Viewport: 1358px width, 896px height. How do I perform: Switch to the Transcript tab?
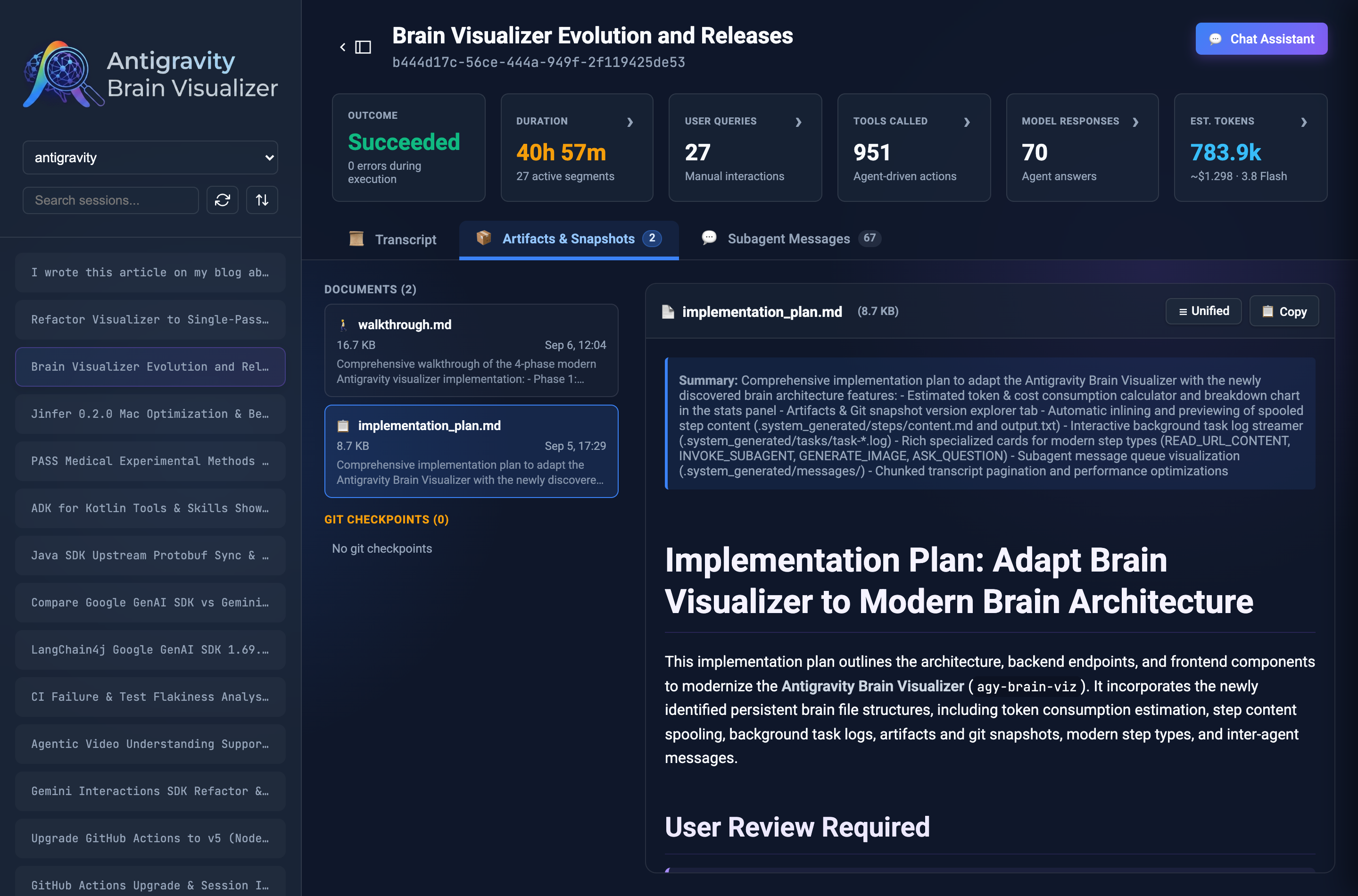coord(392,240)
